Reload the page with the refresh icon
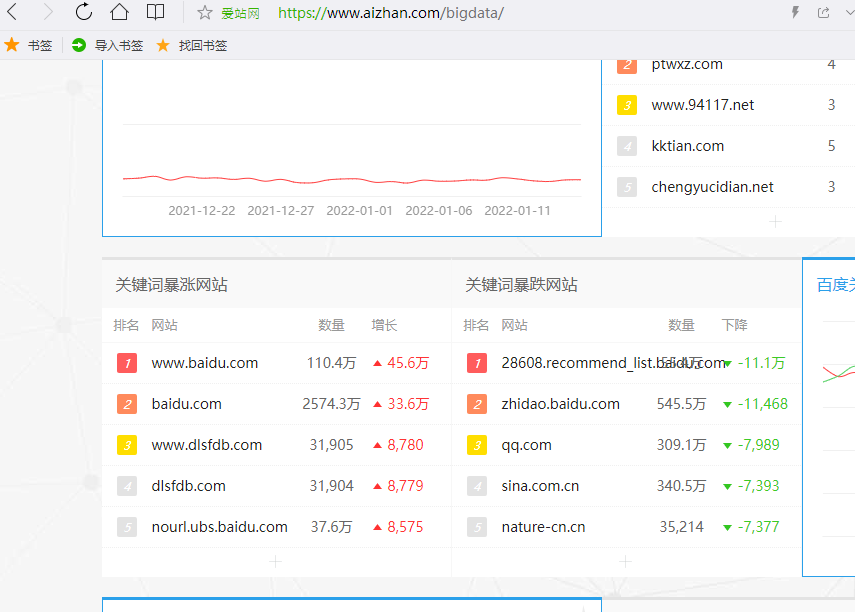This screenshot has width=855, height=612. tap(83, 12)
